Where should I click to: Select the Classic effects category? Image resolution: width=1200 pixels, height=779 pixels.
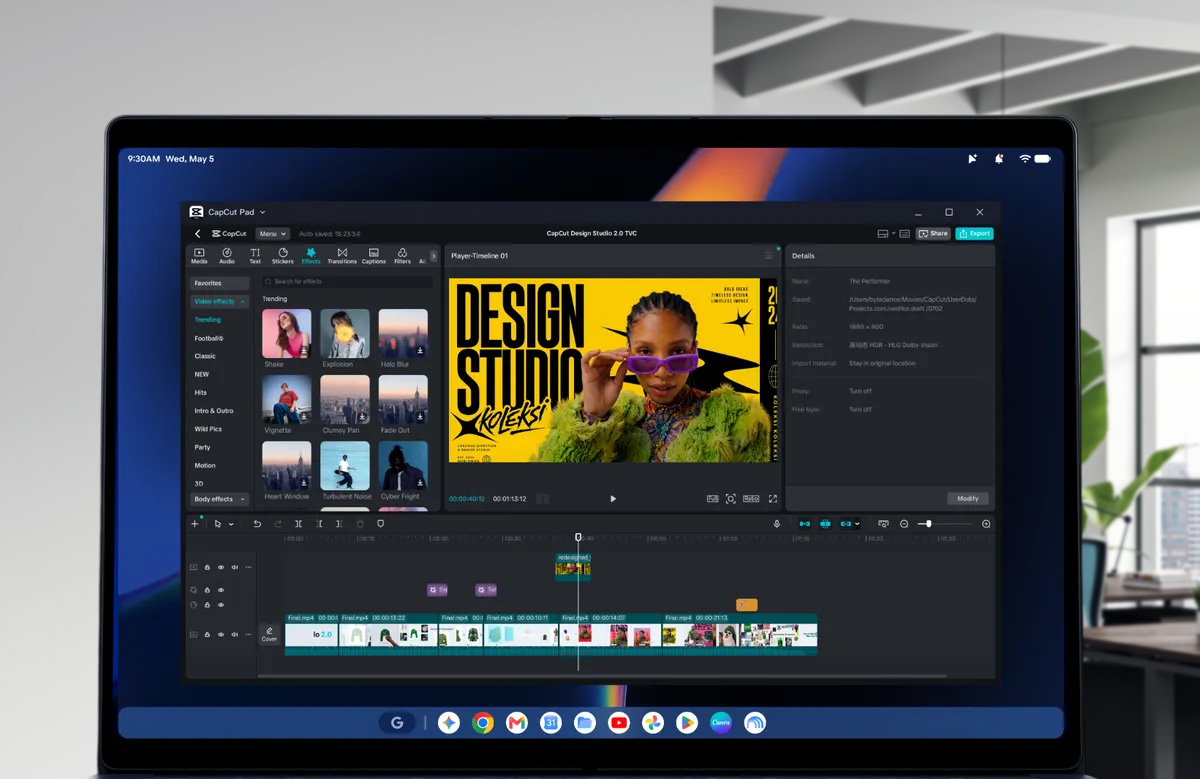pos(205,356)
